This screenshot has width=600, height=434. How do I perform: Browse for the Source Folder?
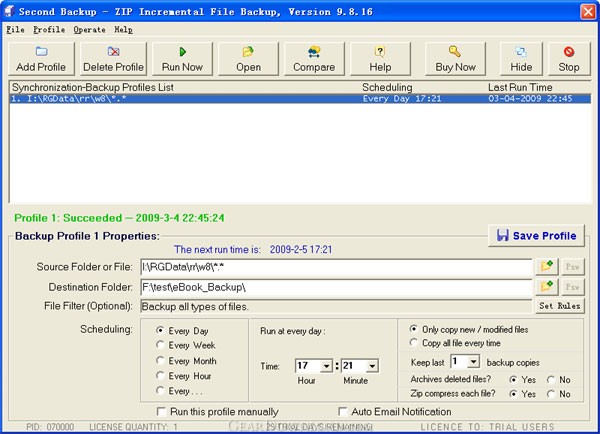click(x=546, y=266)
